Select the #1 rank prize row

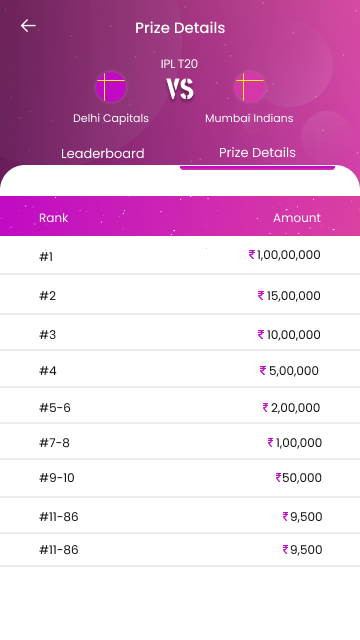point(180,255)
